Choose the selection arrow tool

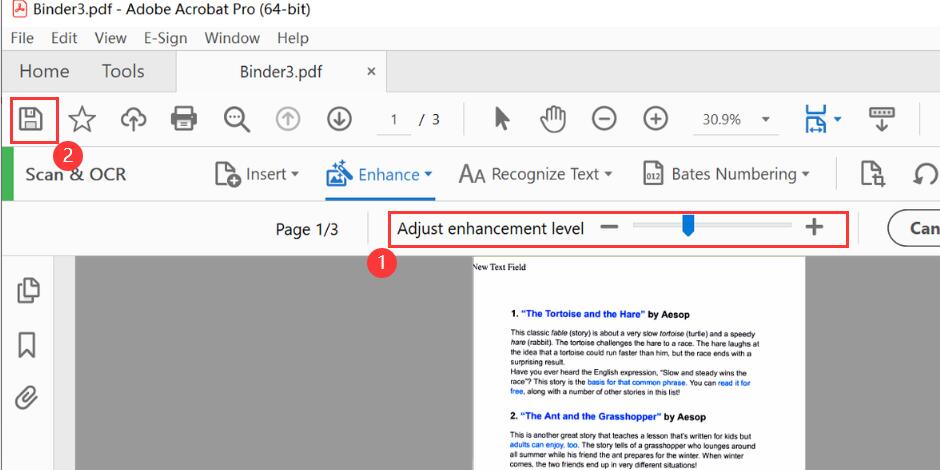502,119
